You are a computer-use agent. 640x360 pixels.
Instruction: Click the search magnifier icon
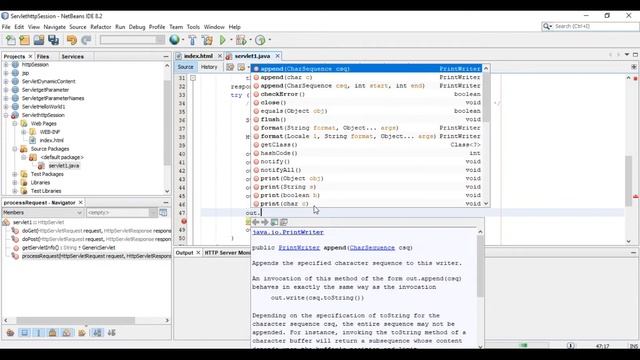click(547, 26)
